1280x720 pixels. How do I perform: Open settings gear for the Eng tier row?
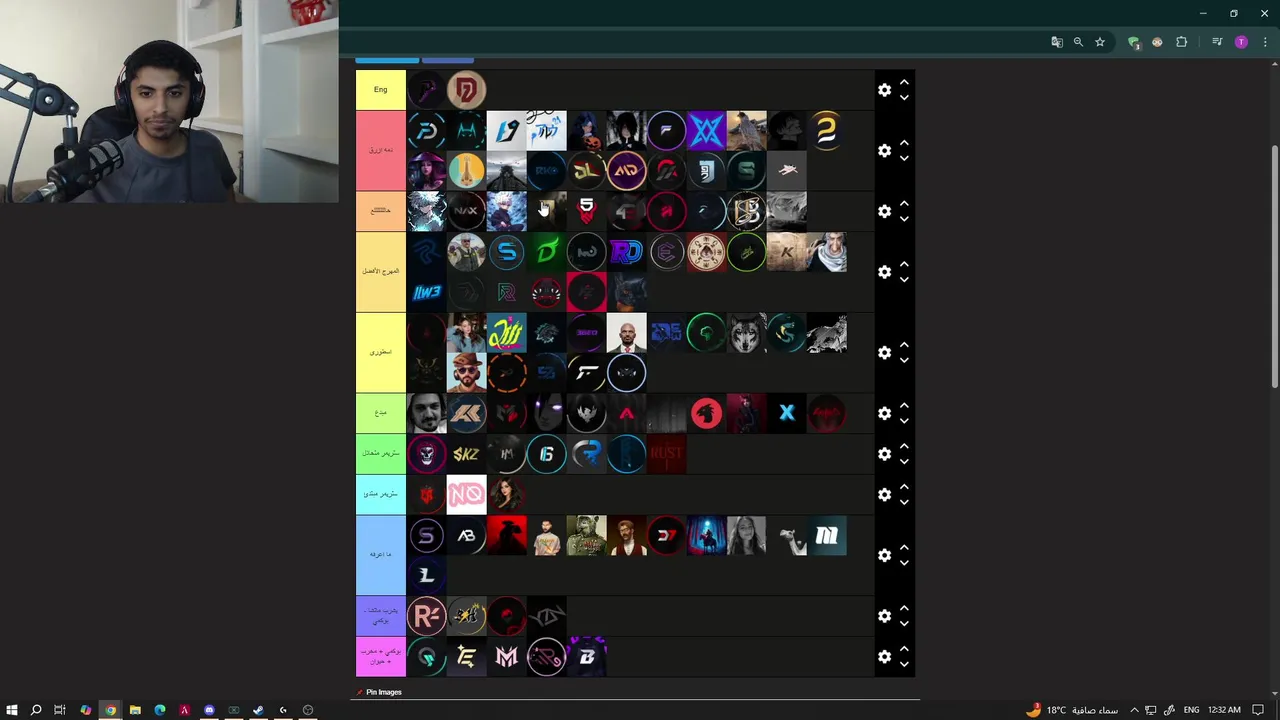(x=884, y=90)
